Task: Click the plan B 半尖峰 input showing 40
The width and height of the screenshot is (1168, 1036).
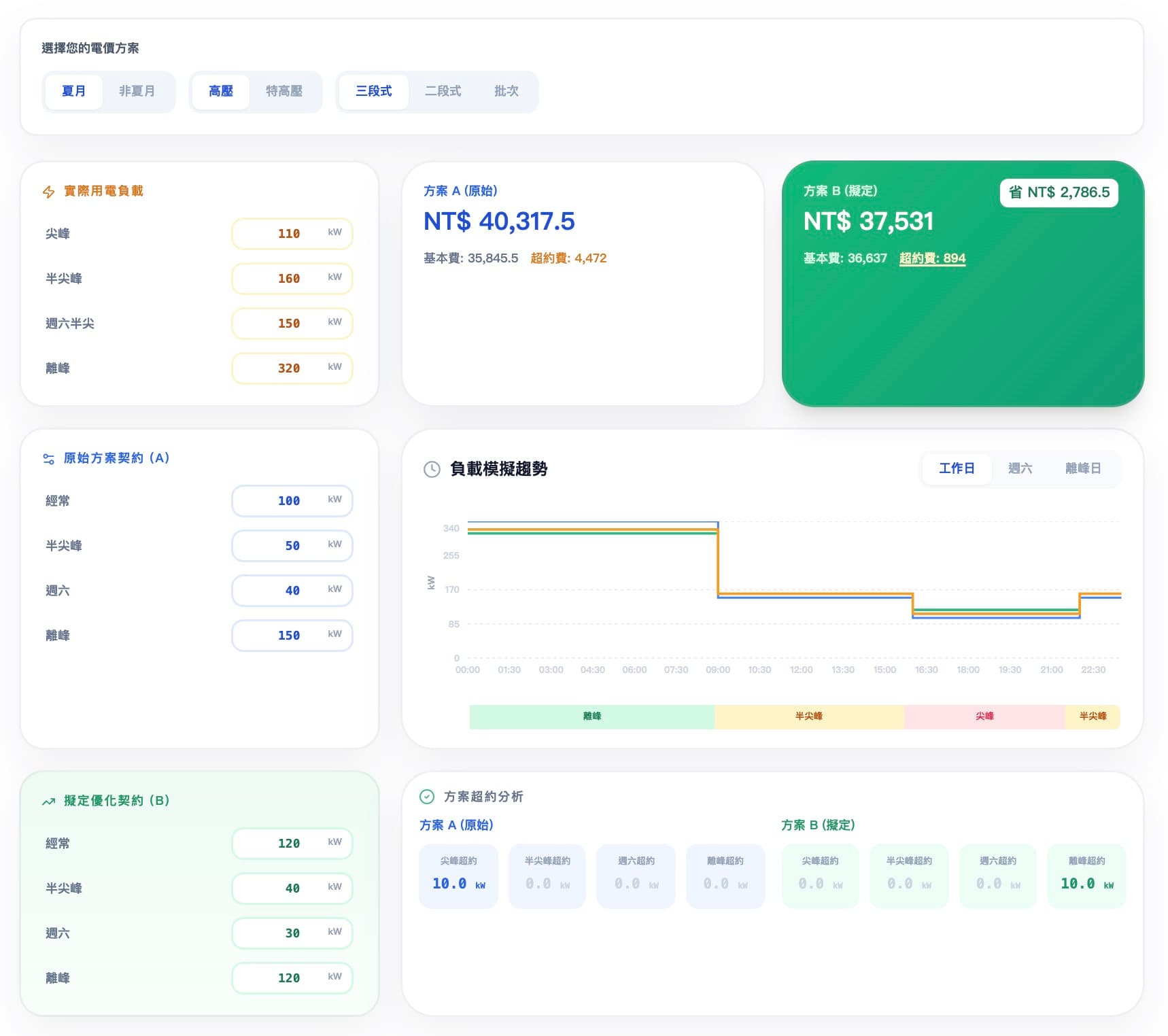Action: click(292, 888)
